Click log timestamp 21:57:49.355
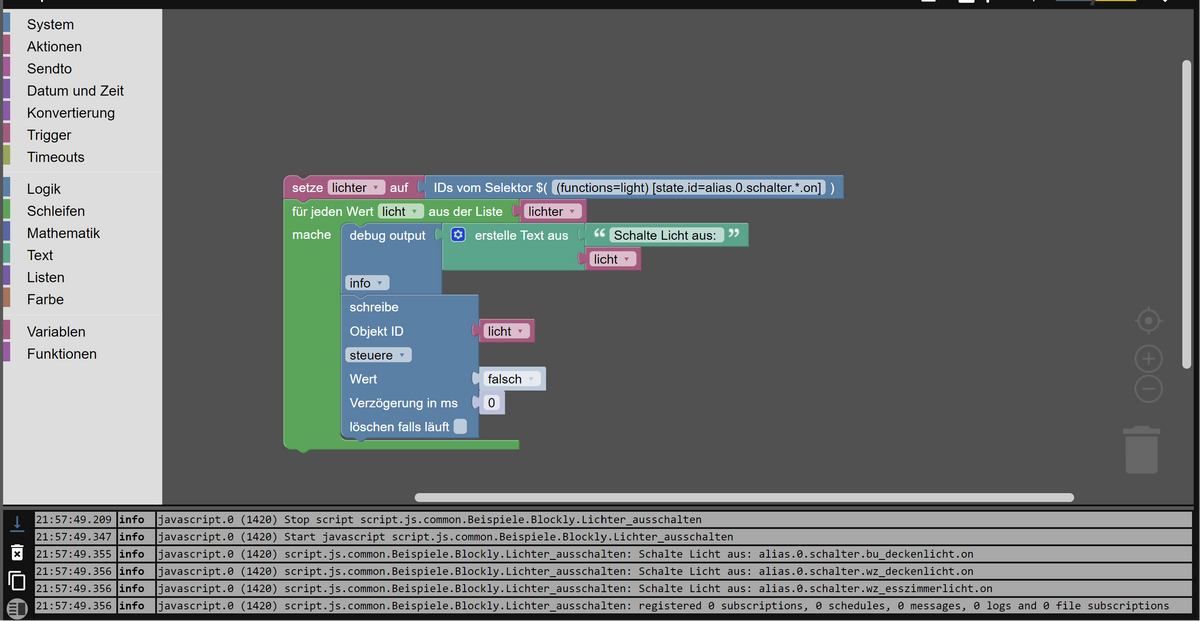Screen dimensions: 1200x621 click(74, 554)
